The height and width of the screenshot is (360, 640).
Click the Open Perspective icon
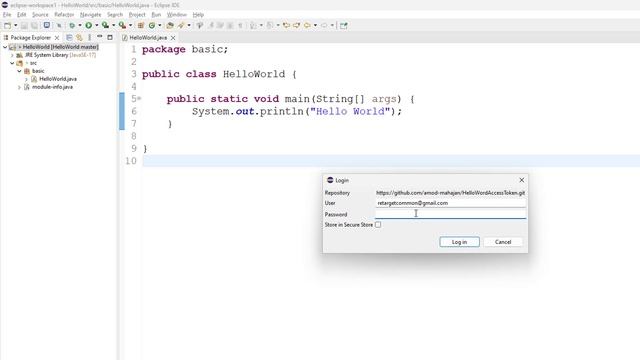point(344,25)
